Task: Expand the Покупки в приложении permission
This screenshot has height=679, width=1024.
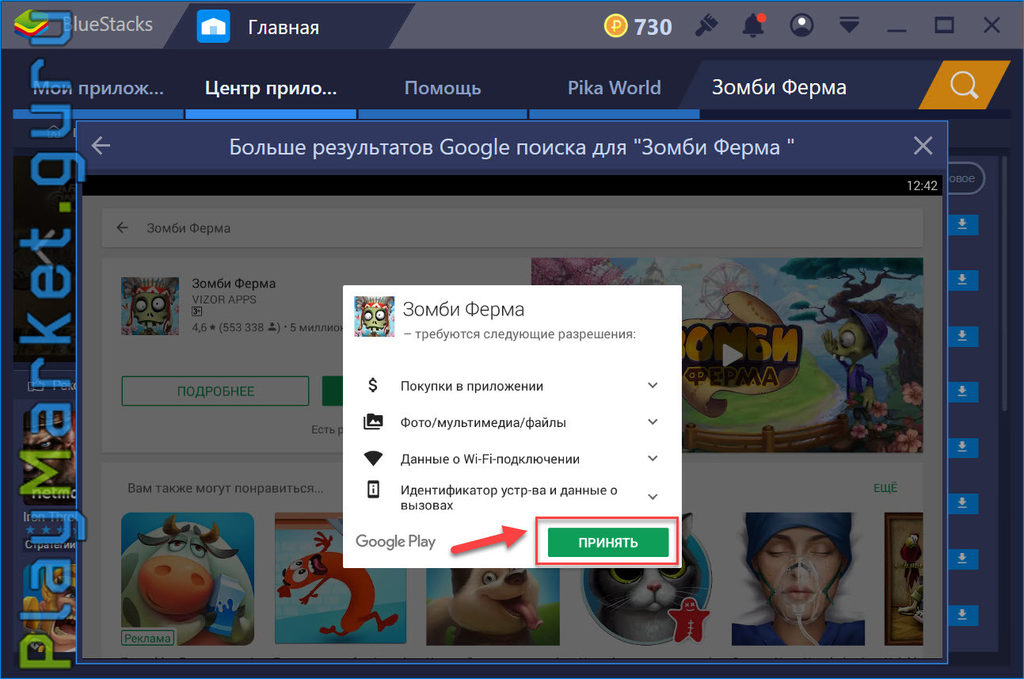Action: click(x=652, y=385)
